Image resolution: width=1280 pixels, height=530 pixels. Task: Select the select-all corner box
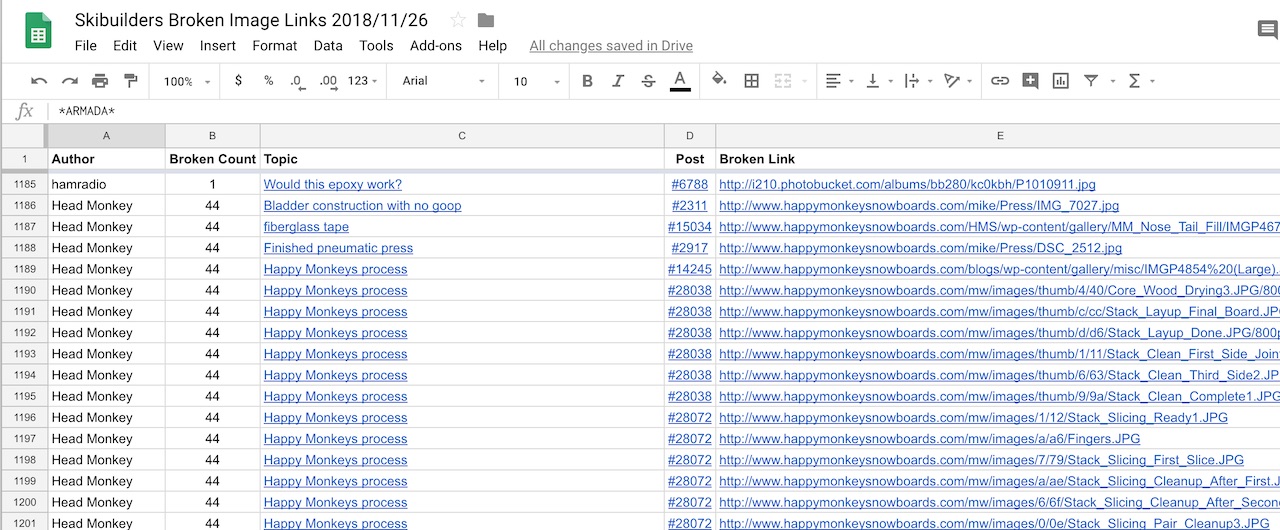coord(24,135)
